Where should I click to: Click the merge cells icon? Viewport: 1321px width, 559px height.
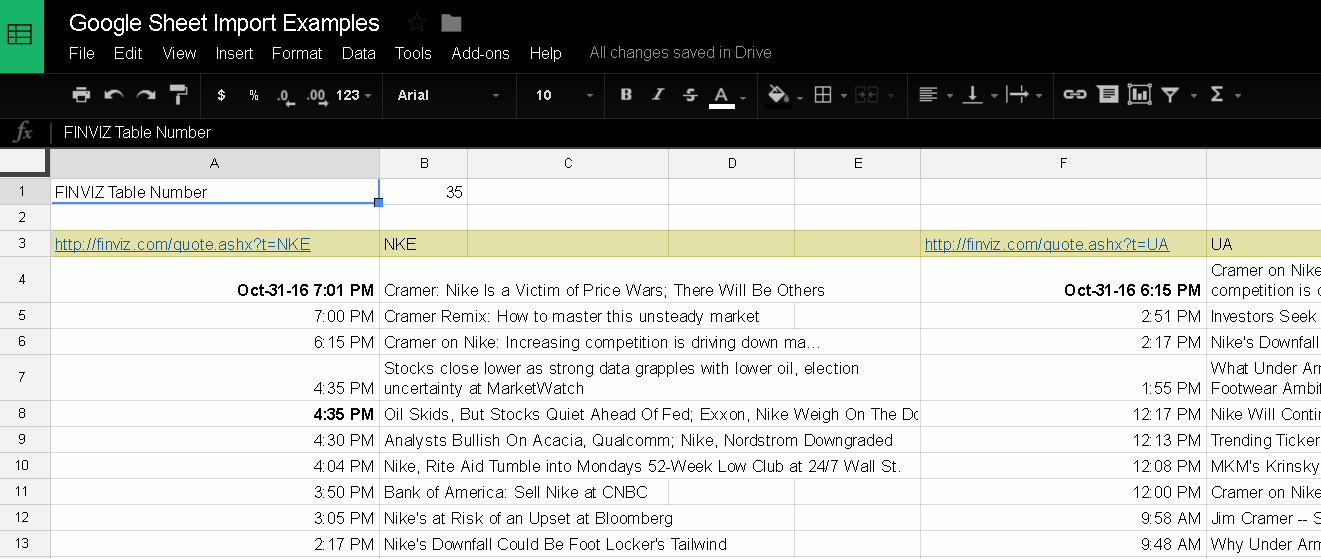coord(866,95)
